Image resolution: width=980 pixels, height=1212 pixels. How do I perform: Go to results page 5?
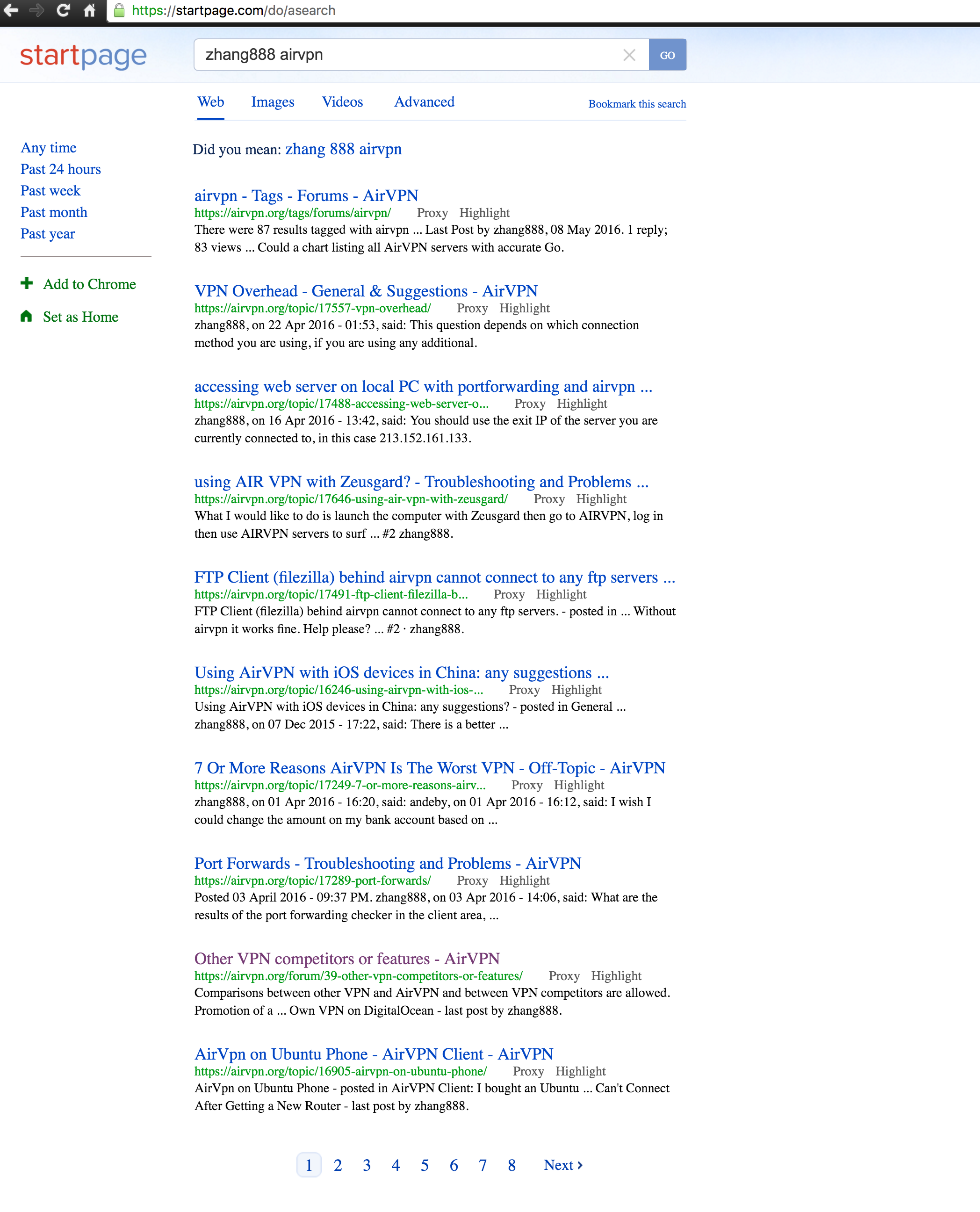click(425, 1165)
